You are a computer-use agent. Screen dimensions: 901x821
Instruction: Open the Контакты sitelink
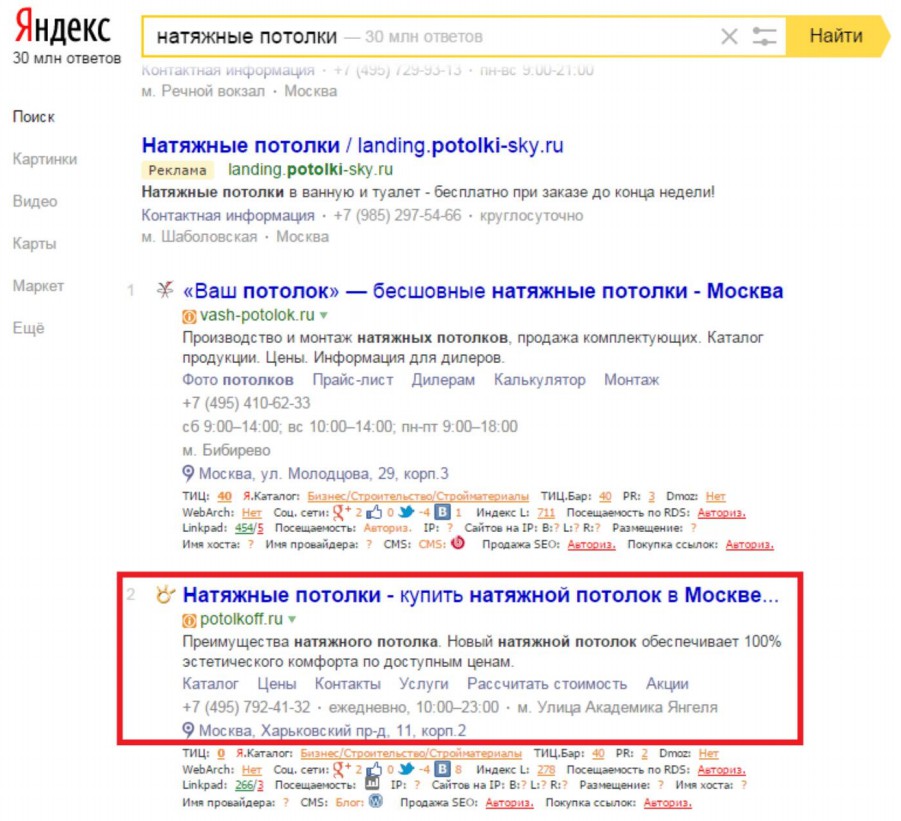coord(348,684)
